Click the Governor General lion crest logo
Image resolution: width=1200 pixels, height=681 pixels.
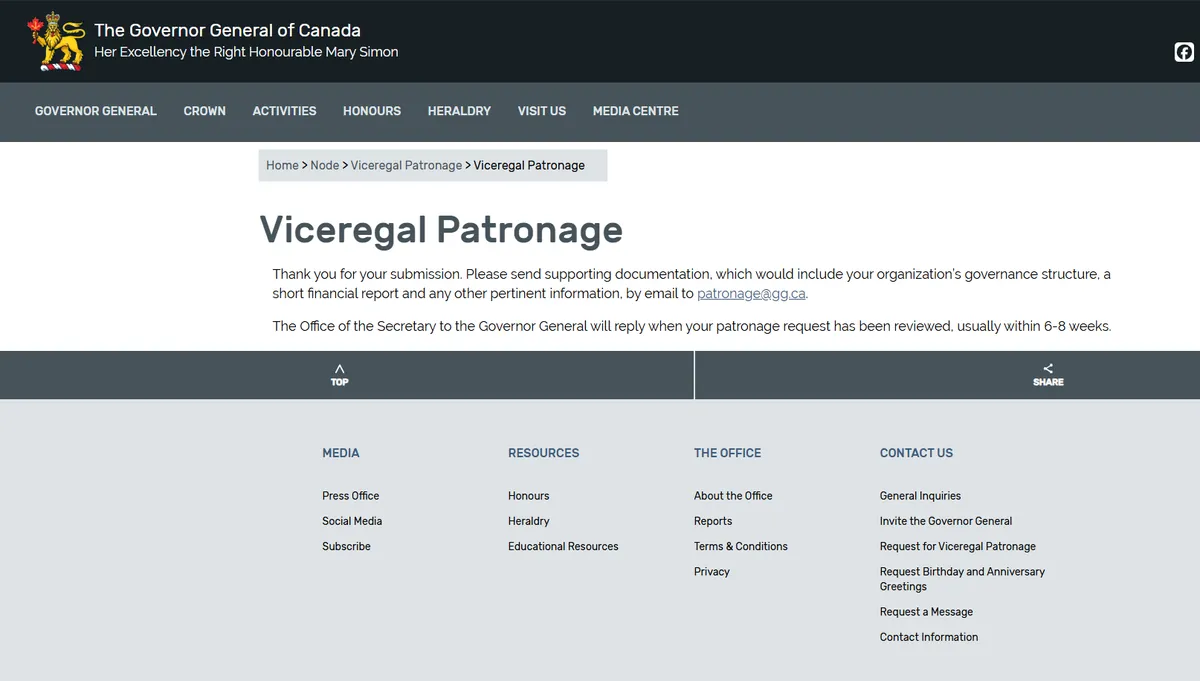(56, 41)
